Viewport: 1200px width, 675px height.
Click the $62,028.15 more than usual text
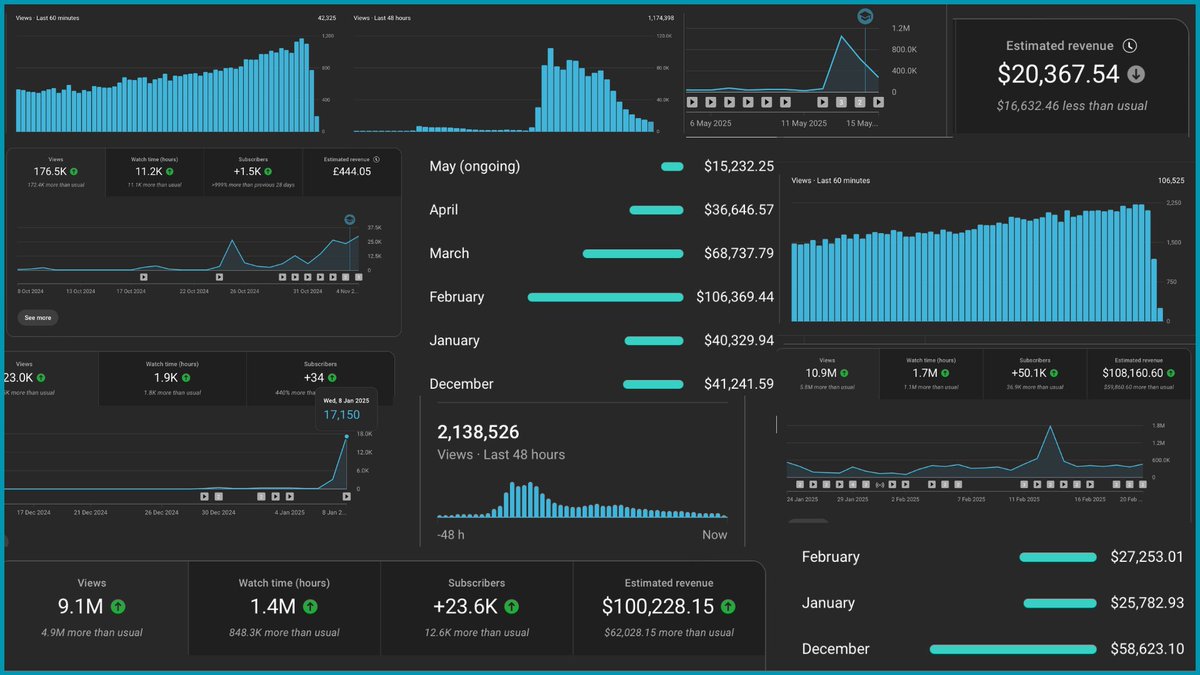click(669, 632)
